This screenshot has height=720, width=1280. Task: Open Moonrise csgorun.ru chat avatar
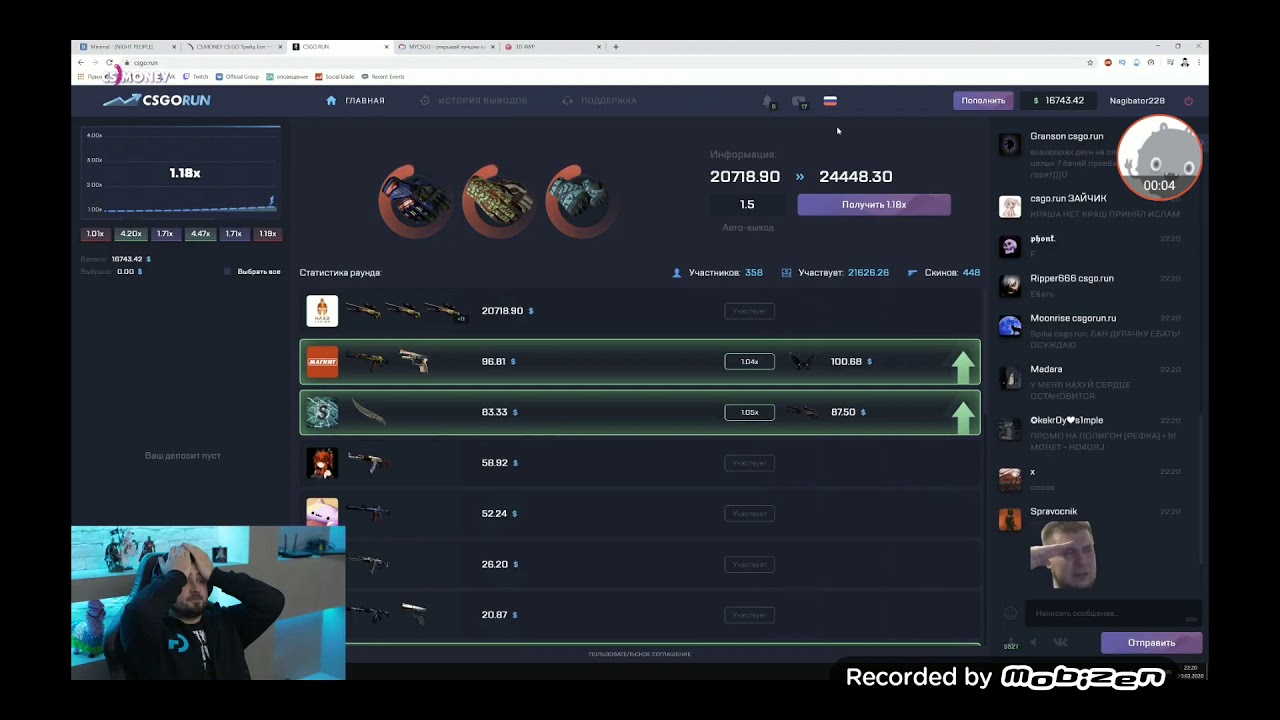(x=1010, y=327)
